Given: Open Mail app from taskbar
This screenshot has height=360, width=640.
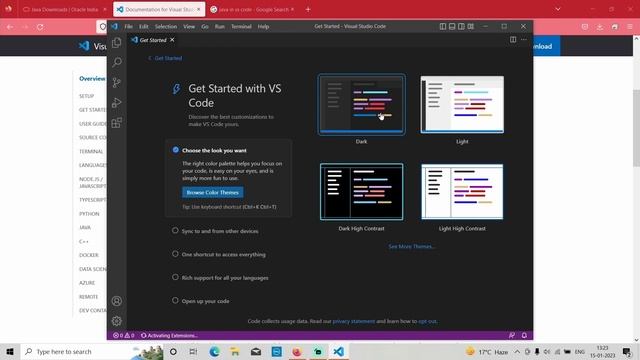Looking at the screenshot, I should point(256,351).
